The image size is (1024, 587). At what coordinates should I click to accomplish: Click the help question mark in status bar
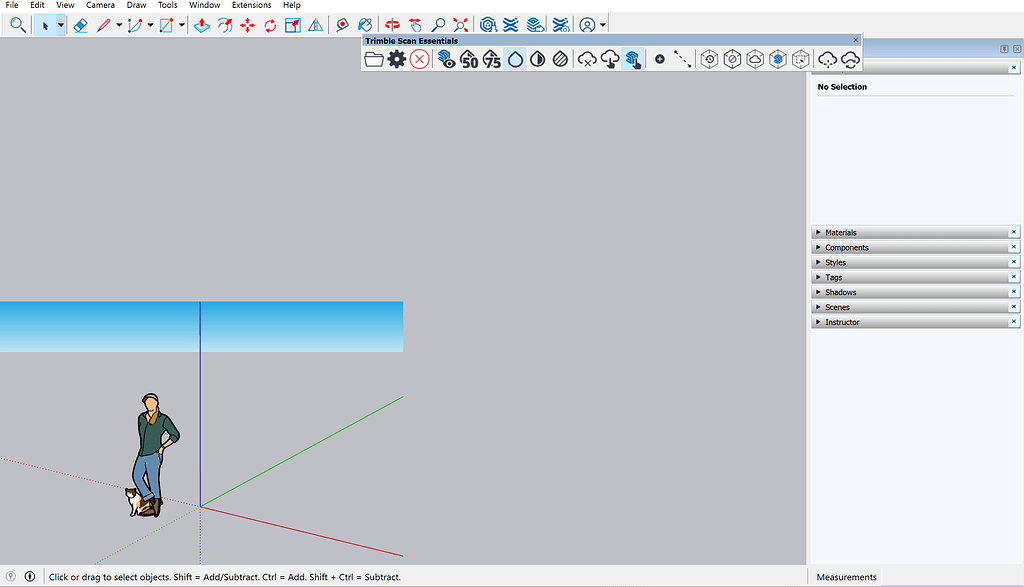coord(9,576)
